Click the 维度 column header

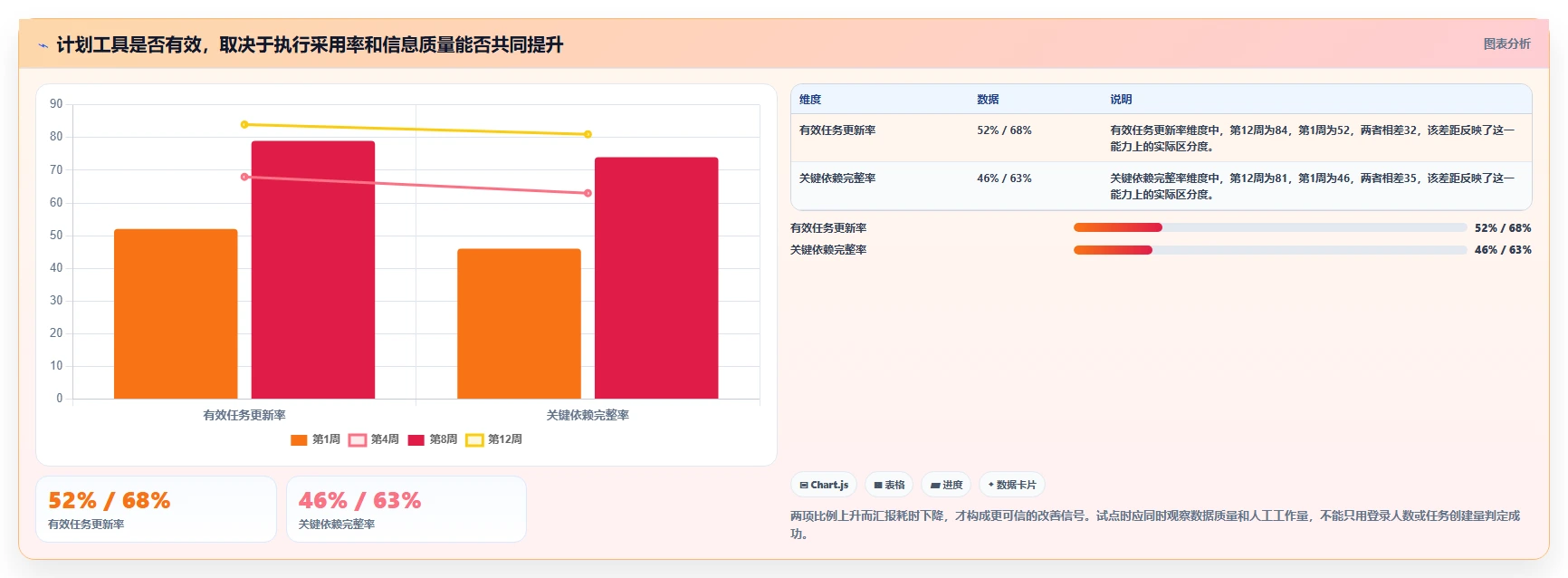(810, 100)
